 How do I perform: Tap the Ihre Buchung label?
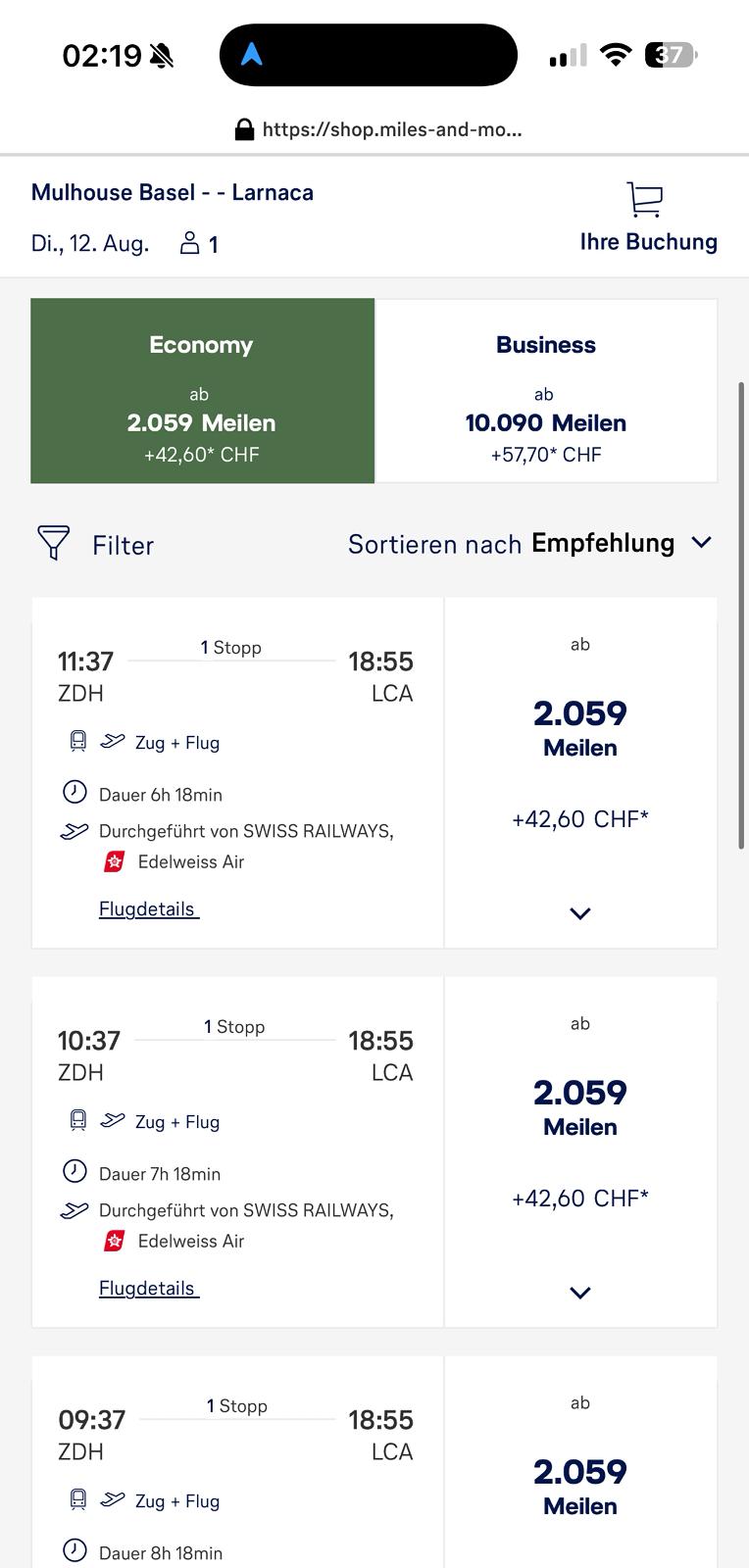click(648, 242)
